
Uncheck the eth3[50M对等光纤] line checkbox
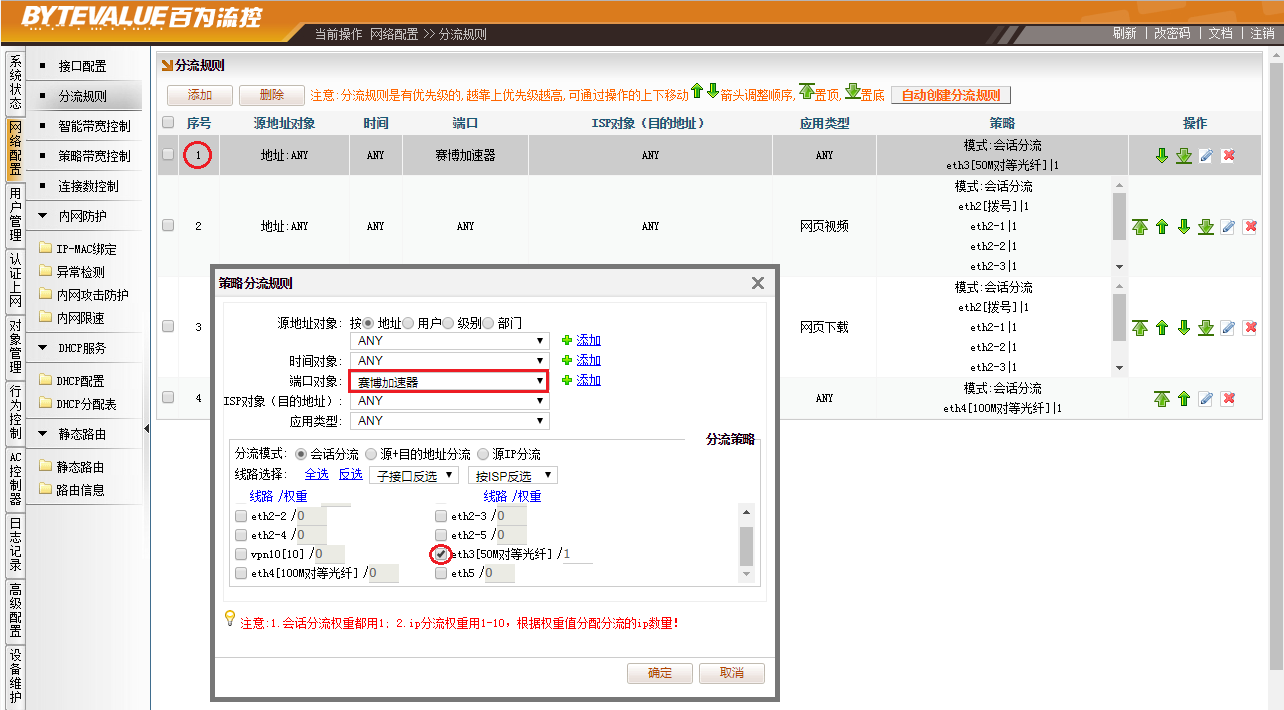point(441,554)
